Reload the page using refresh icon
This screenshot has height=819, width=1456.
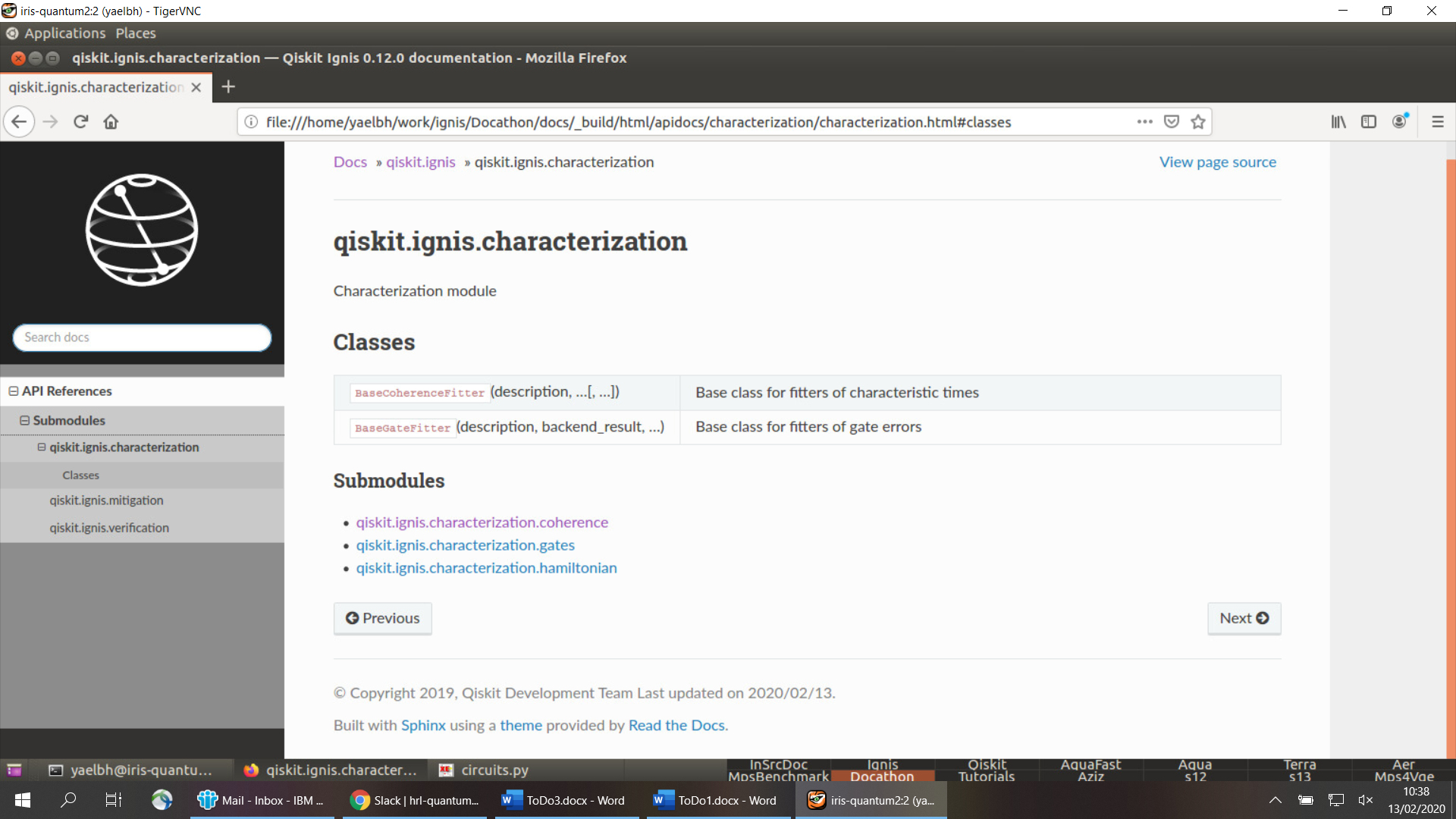point(80,121)
